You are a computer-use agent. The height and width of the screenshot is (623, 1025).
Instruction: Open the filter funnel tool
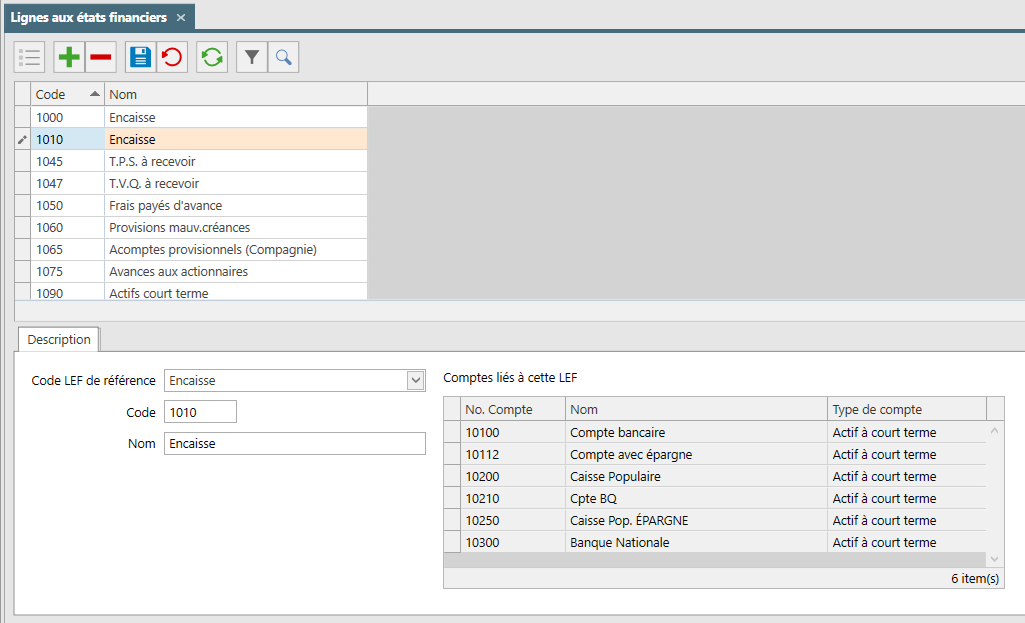252,58
